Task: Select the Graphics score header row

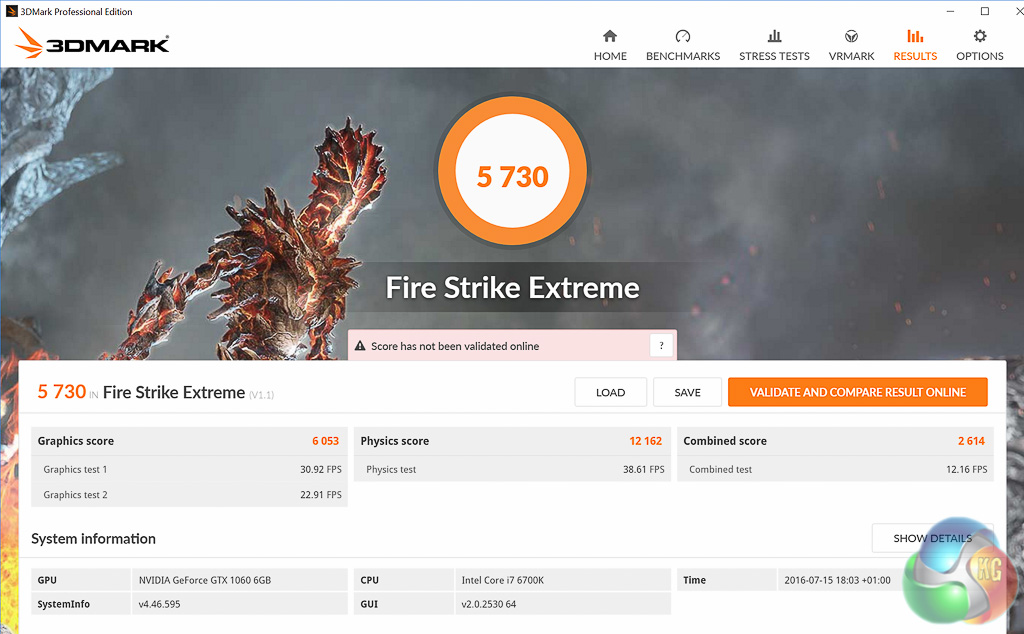Action: (x=189, y=441)
